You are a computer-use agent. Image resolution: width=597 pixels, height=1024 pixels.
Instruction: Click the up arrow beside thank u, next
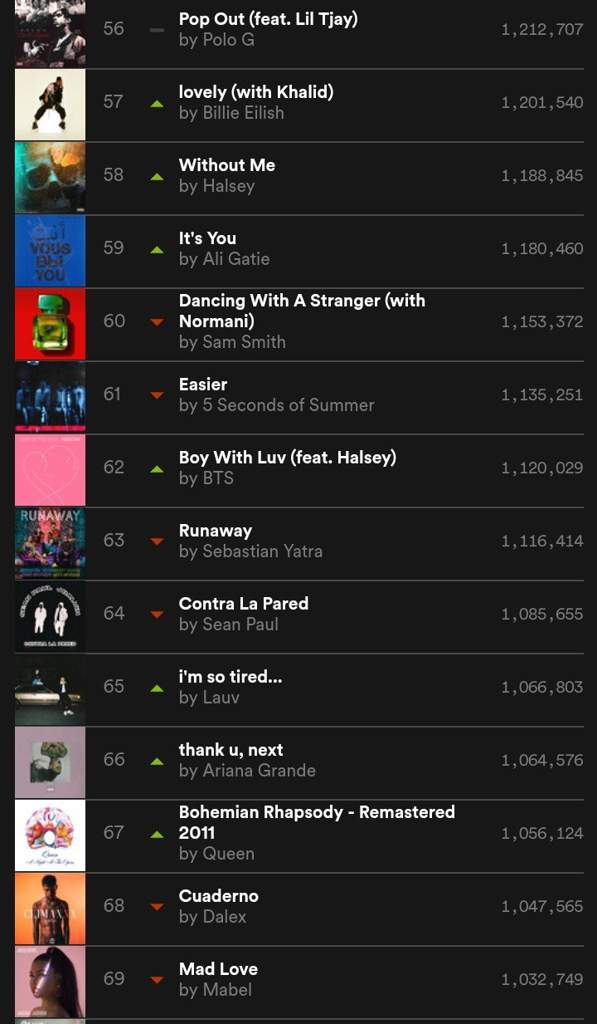click(x=156, y=761)
